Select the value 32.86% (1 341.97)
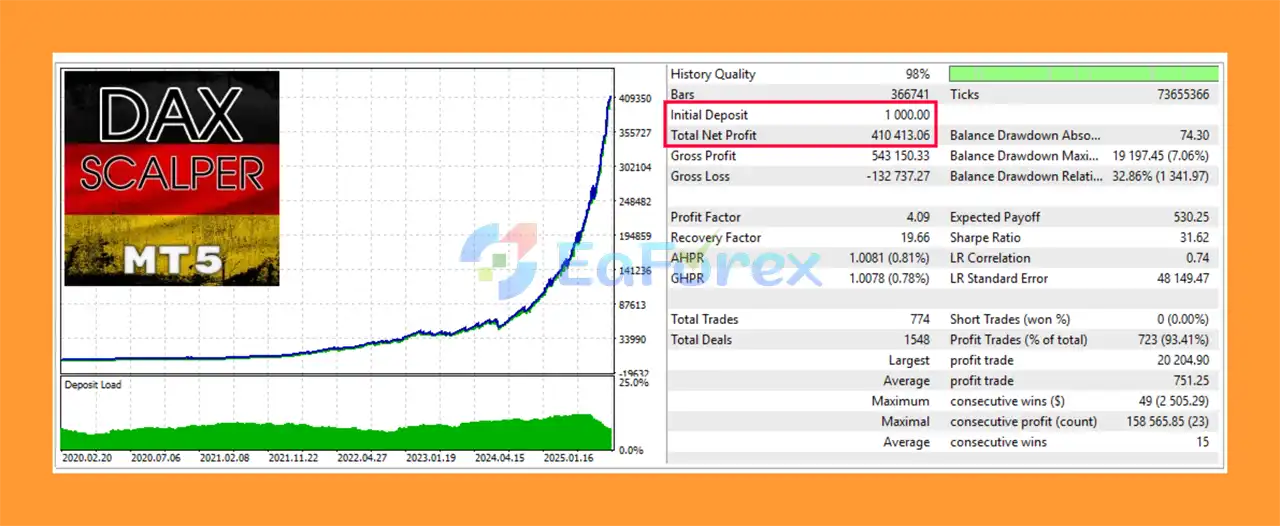 [x=1161, y=176]
